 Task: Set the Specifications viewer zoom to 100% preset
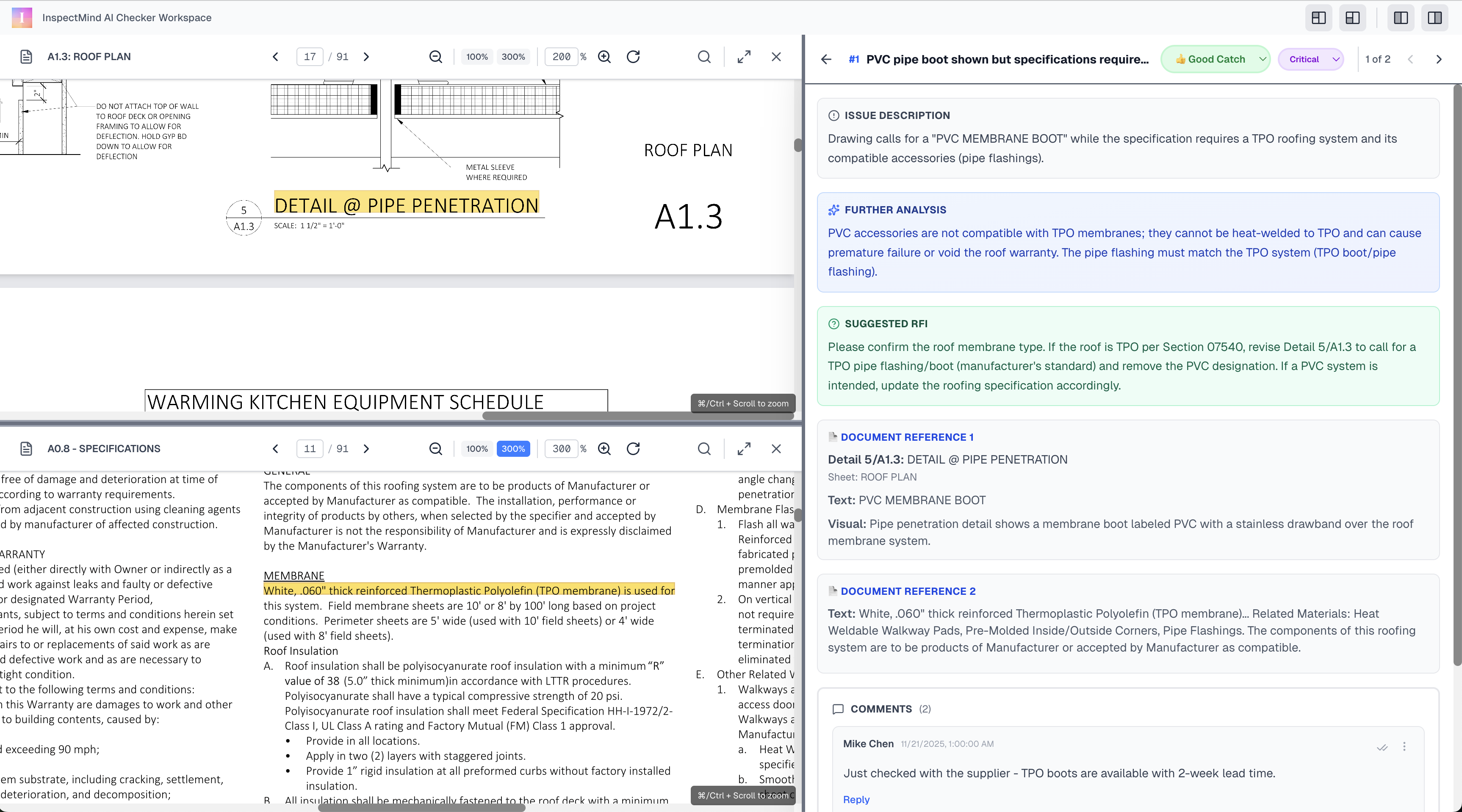pos(477,449)
